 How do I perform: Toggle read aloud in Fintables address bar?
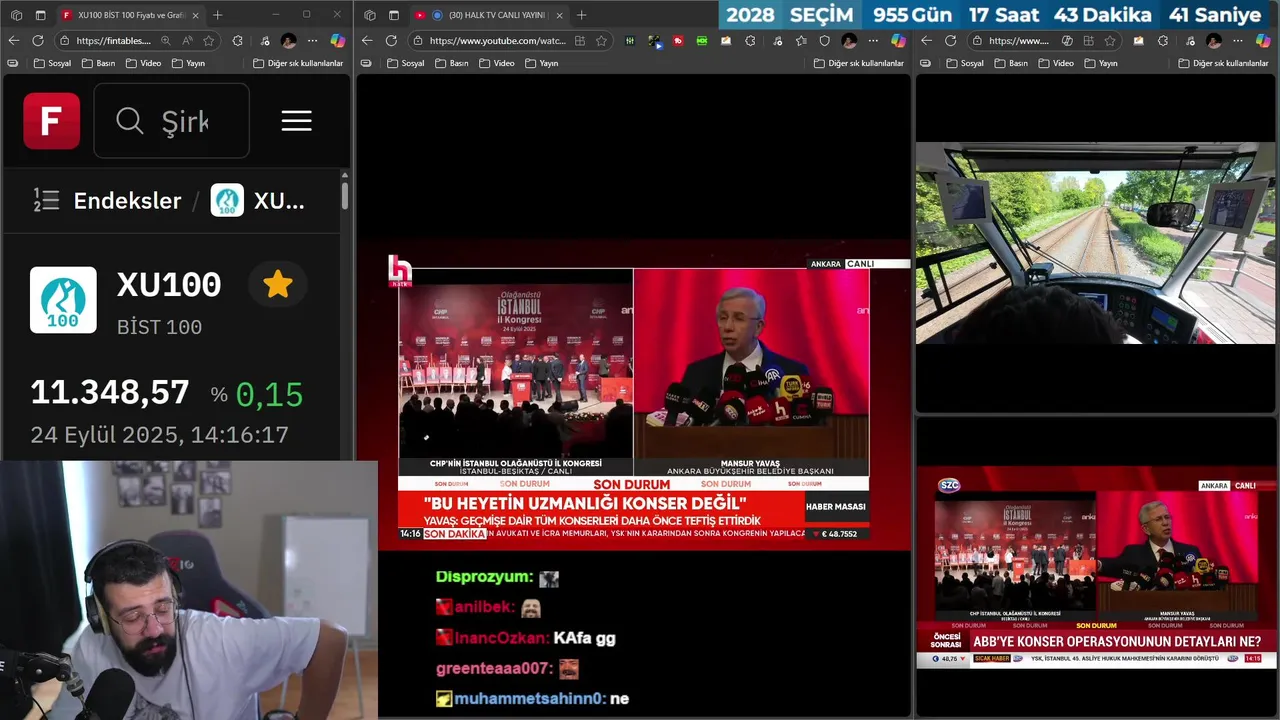pyautogui.click(x=187, y=40)
